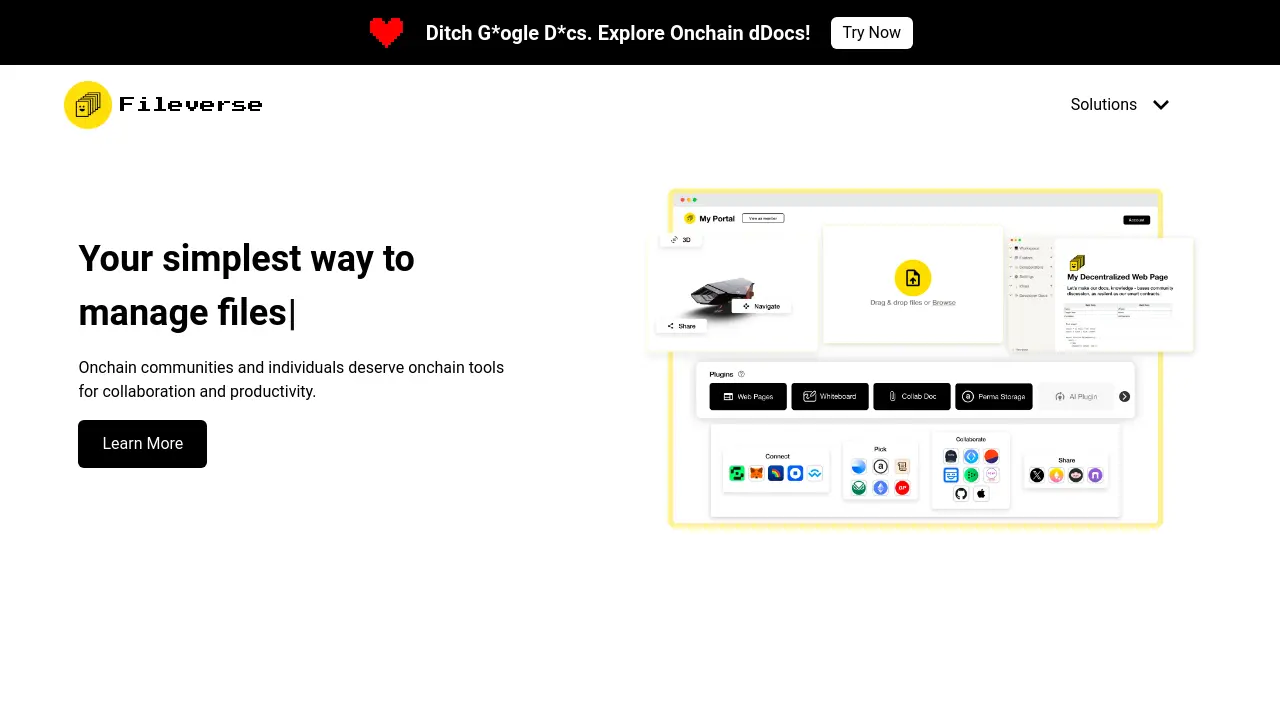Choose the Rainbow wallet icon under Connect
The height and width of the screenshot is (720, 1280).
776,474
